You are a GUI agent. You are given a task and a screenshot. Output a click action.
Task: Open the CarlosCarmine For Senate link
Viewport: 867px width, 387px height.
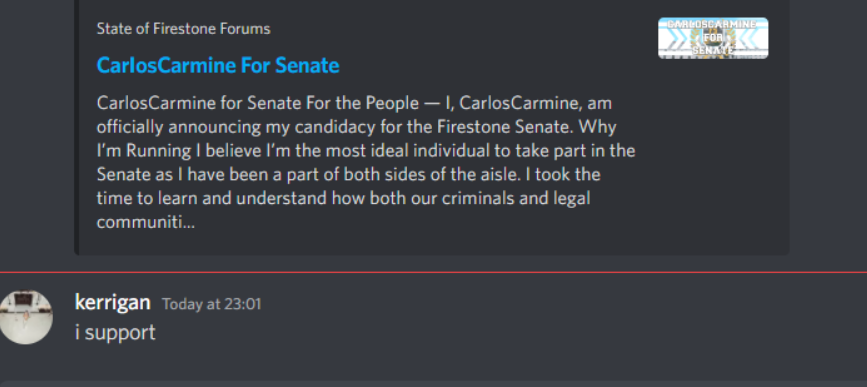pos(218,66)
